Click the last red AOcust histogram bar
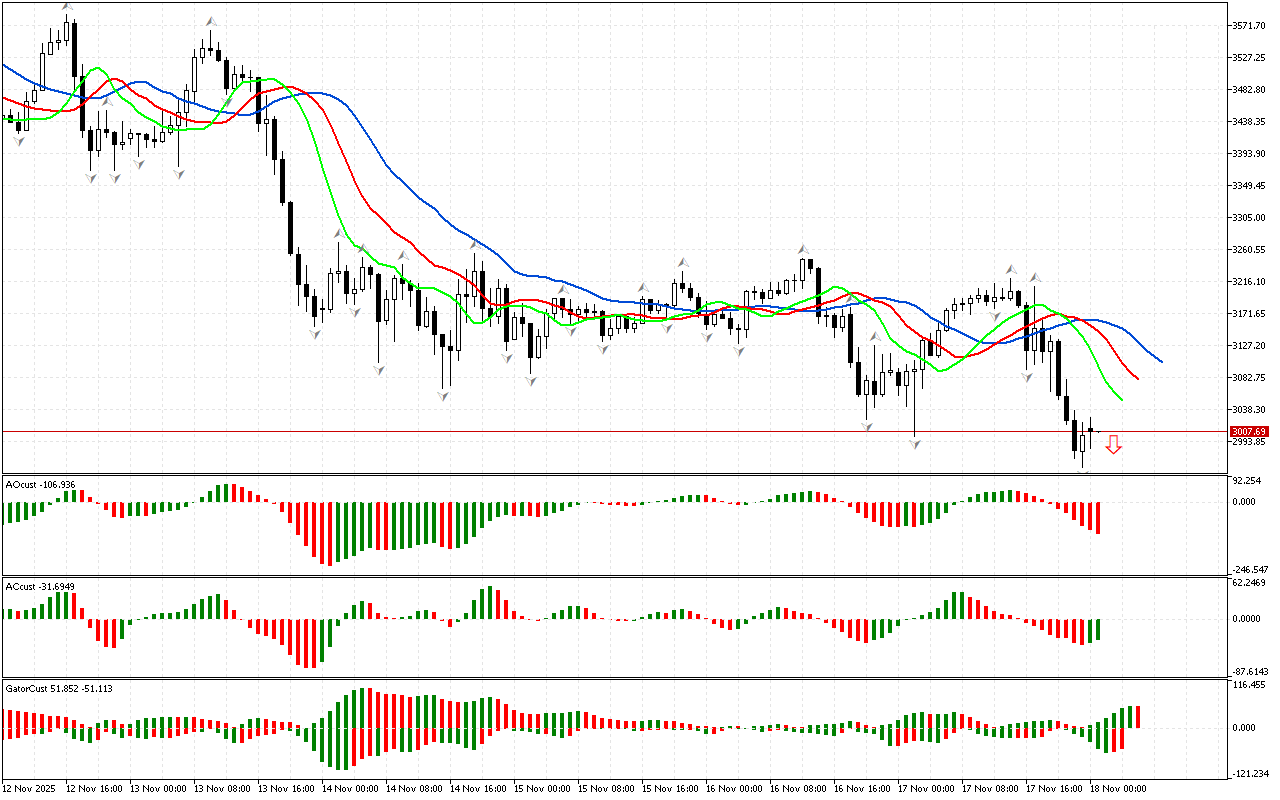Viewport: 1280px width, 800px height. (1098, 517)
